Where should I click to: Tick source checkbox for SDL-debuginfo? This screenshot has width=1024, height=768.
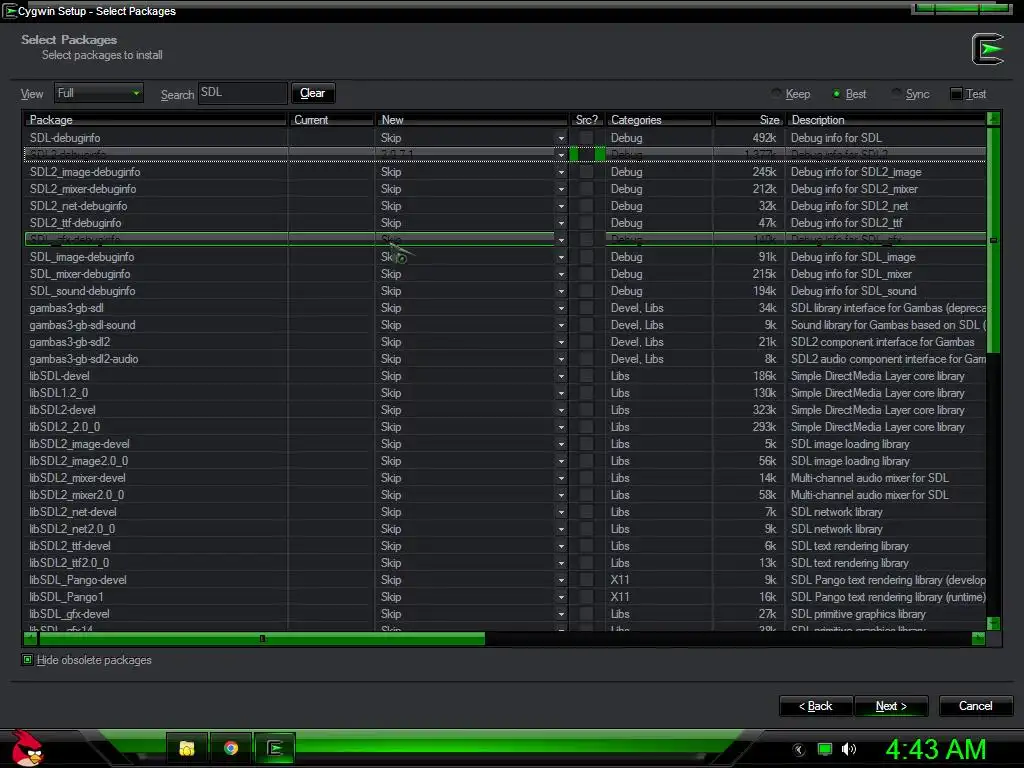click(x=586, y=138)
